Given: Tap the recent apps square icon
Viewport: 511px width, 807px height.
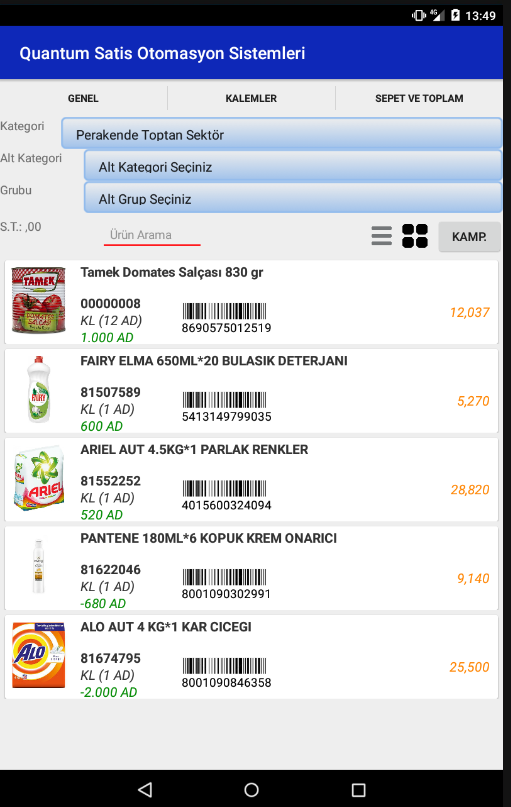Looking at the screenshot, I should click(x=358, y=790).
